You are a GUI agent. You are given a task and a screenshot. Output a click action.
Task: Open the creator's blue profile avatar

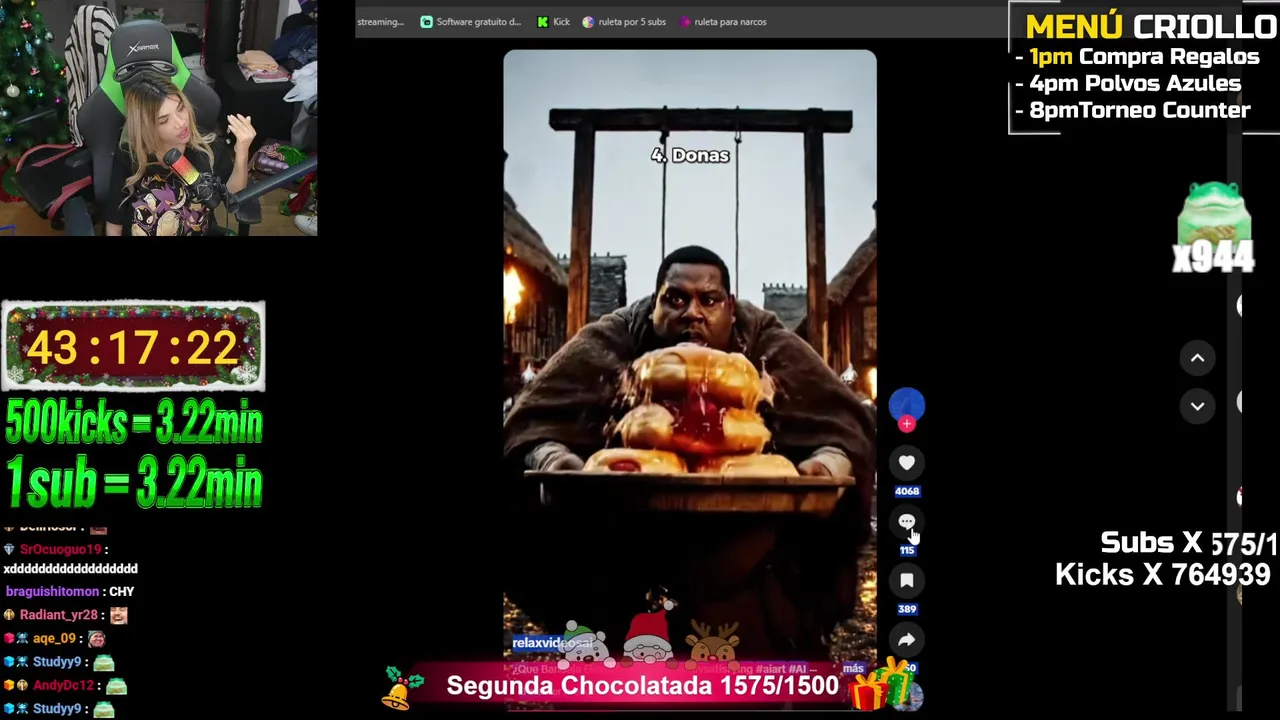(x=906, y=404)
